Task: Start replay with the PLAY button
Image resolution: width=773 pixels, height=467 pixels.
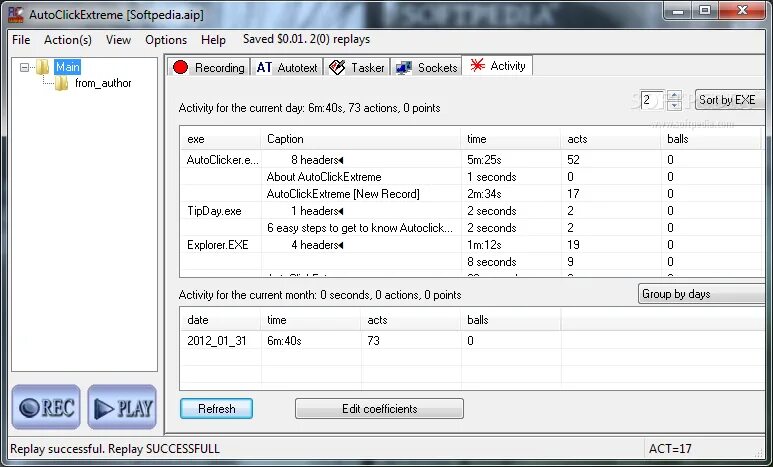Action: coord(122,407)
